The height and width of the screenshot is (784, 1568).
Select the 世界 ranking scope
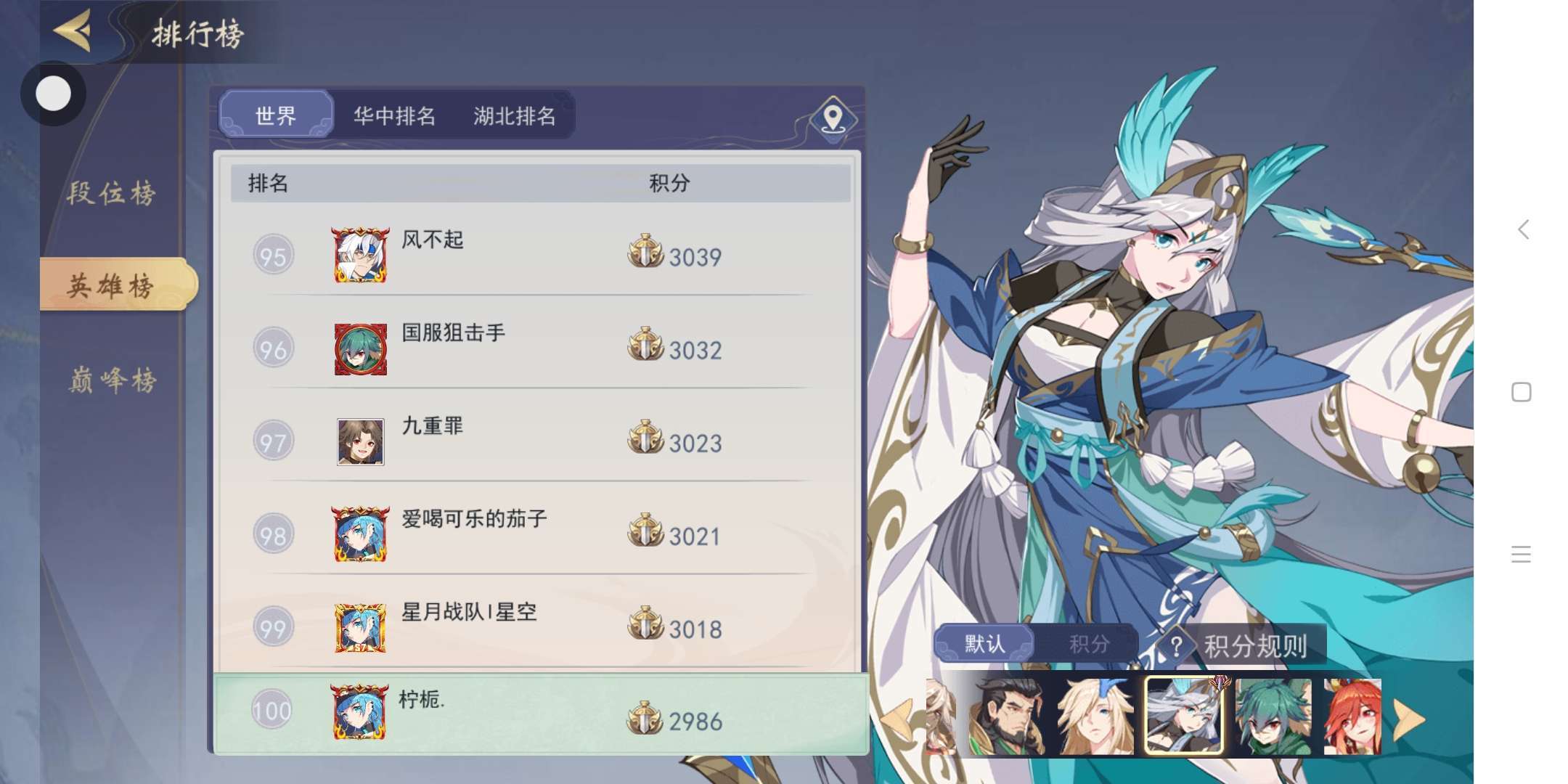click(x=276, y=115)
